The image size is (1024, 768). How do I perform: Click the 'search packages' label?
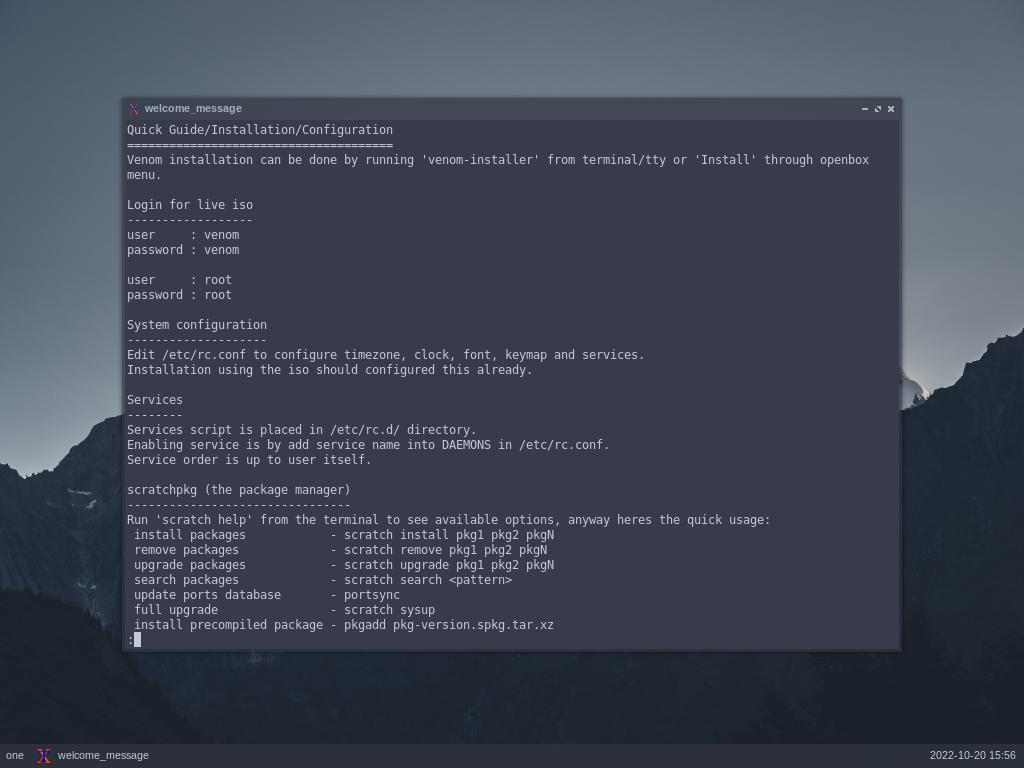187,581
